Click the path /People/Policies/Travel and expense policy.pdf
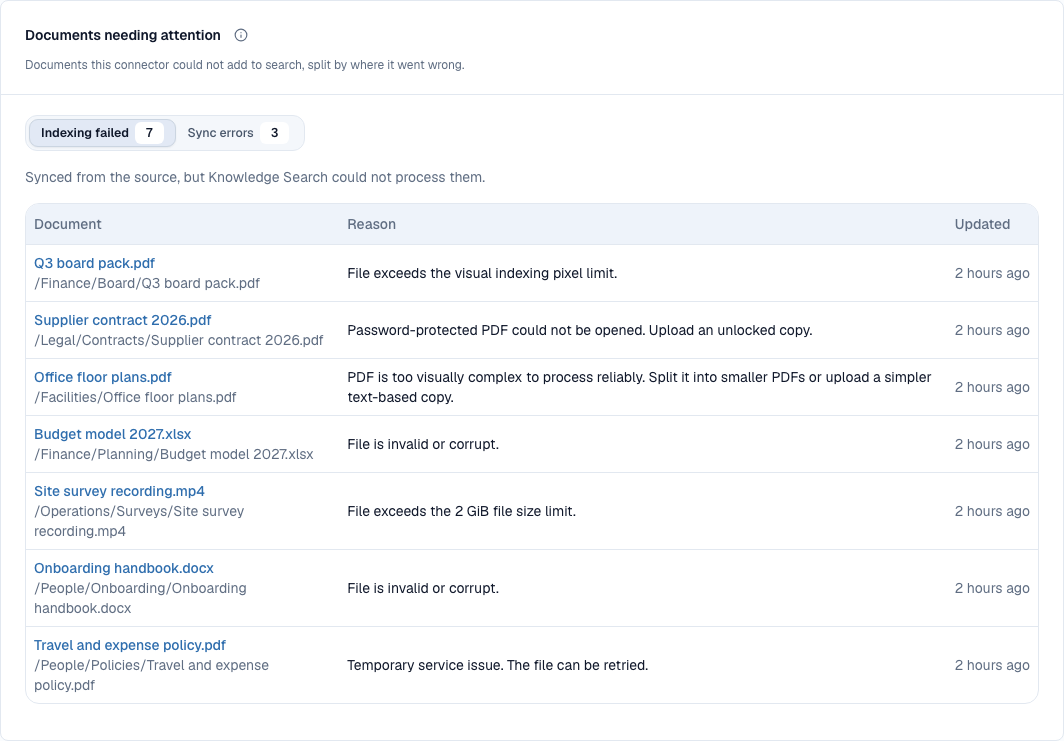Screen dimensions: 1064x741 pos(151,675)
